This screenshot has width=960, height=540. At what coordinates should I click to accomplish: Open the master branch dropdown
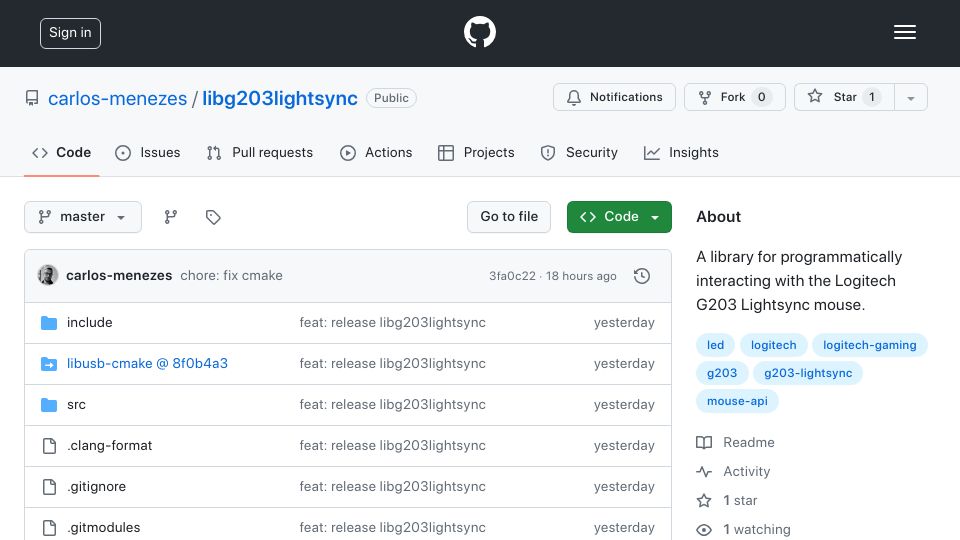click(x=83, y=217)
